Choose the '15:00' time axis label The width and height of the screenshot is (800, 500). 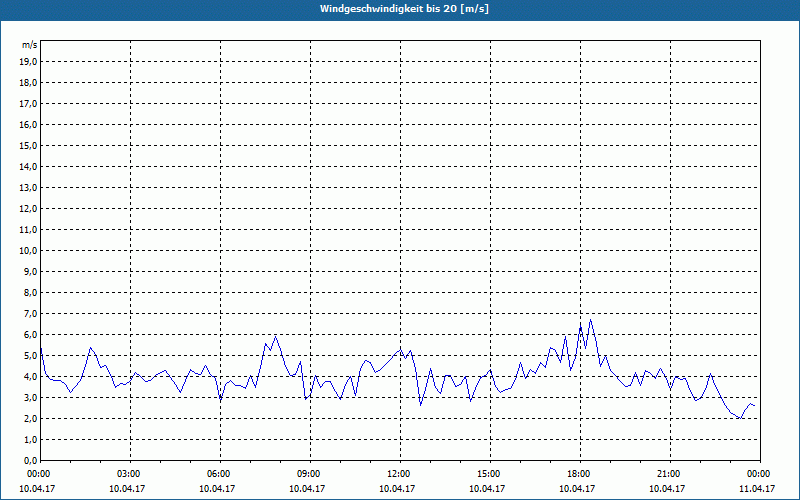[490, 474]
